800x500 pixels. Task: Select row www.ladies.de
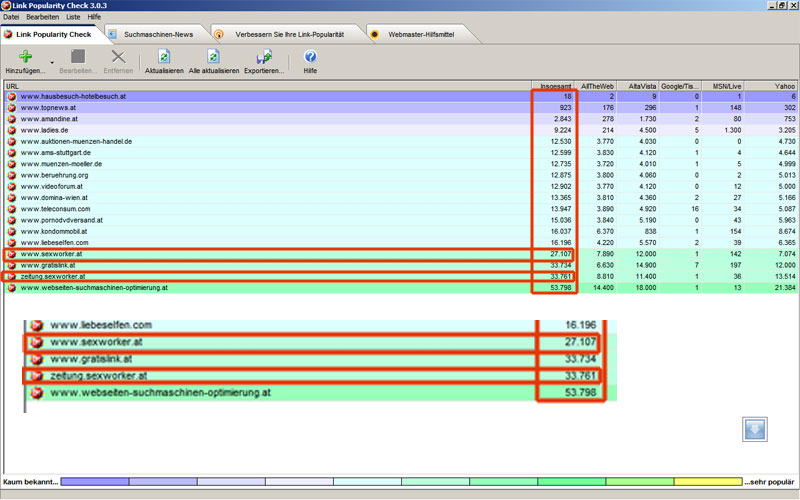[x=401, y=130]
